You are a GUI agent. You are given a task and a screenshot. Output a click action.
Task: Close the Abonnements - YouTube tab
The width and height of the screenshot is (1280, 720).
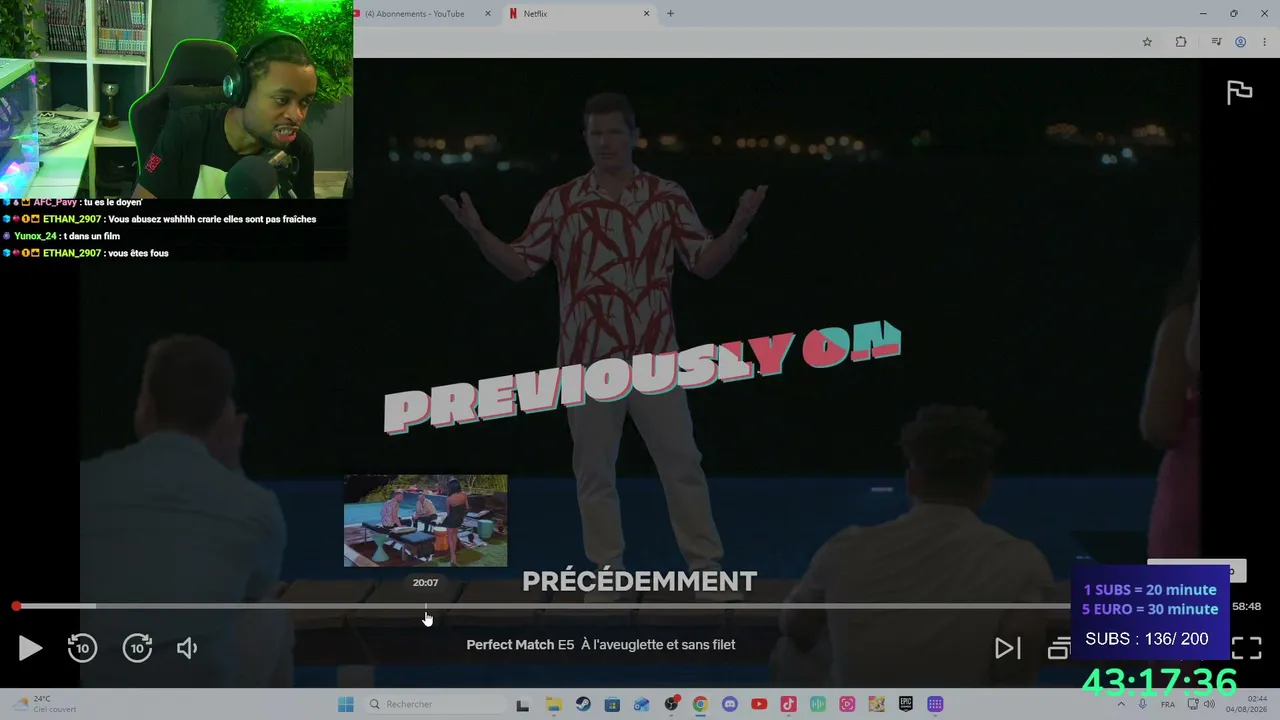[x=488, y=14]
